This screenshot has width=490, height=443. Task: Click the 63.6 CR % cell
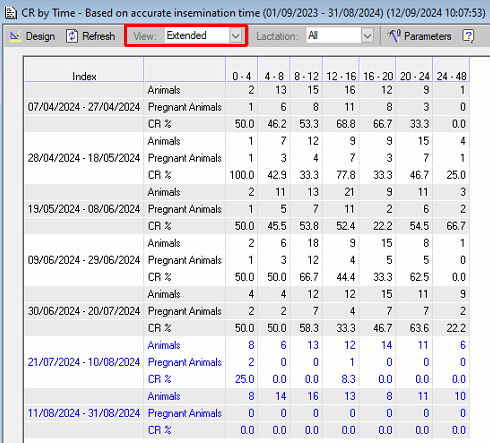[415, 328]
